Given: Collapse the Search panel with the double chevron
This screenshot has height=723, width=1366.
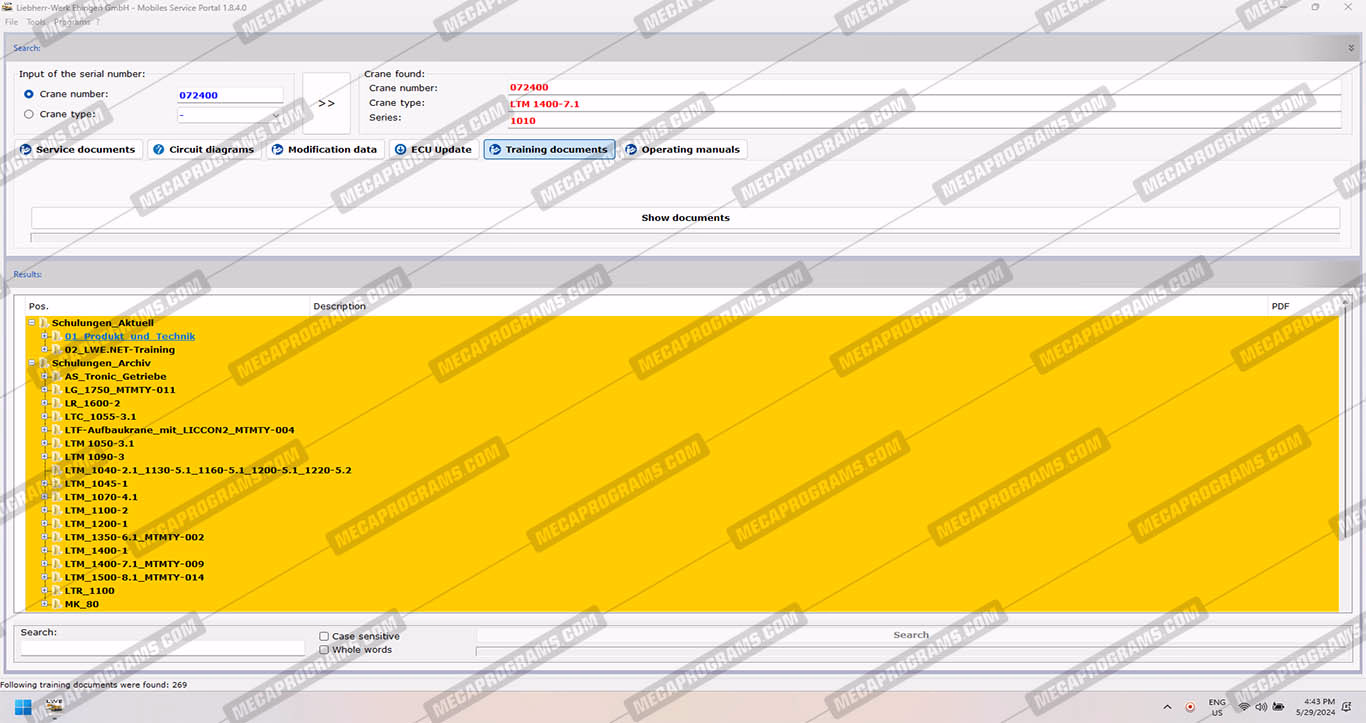Looking at the screenshot, I should (1351, 48).
